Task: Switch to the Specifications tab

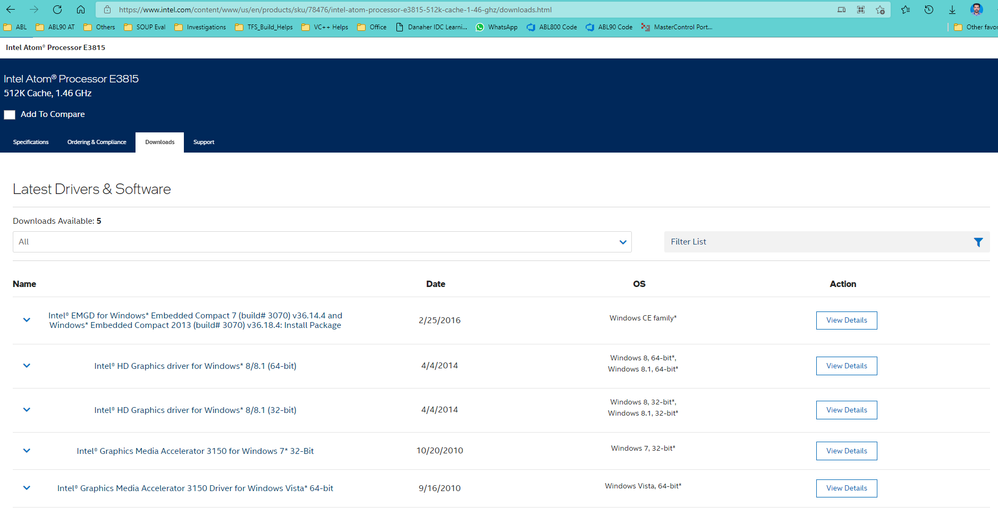Action: point(31,142)
